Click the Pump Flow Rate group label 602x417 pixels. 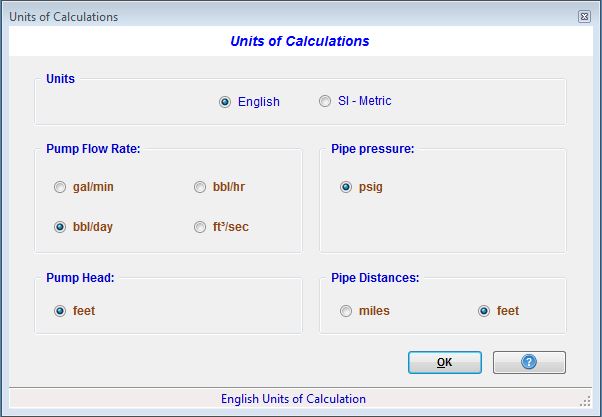(93, 149)
